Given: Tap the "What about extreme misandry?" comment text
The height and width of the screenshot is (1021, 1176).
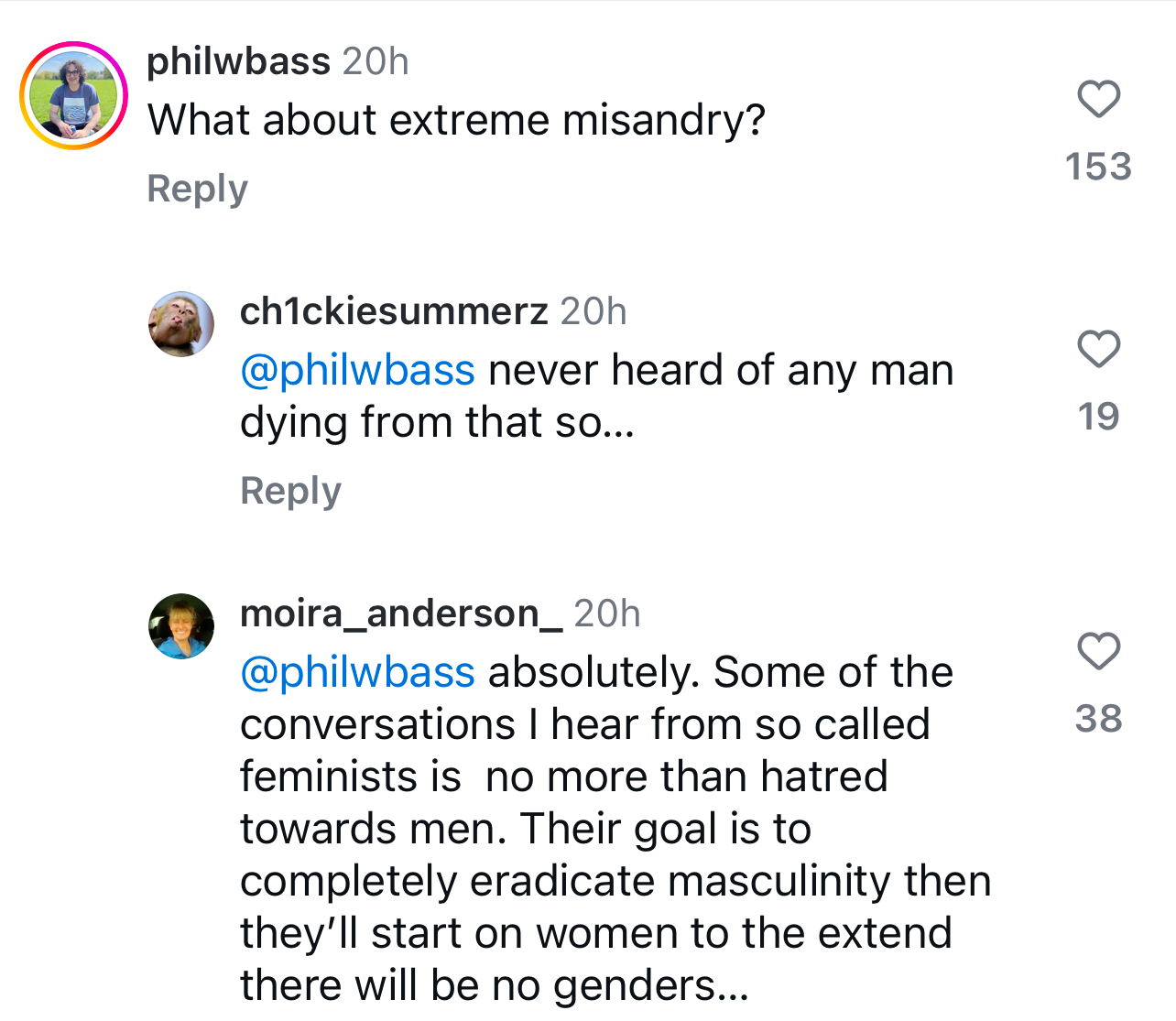Looking at the screenshot, I should click(456, 121).
